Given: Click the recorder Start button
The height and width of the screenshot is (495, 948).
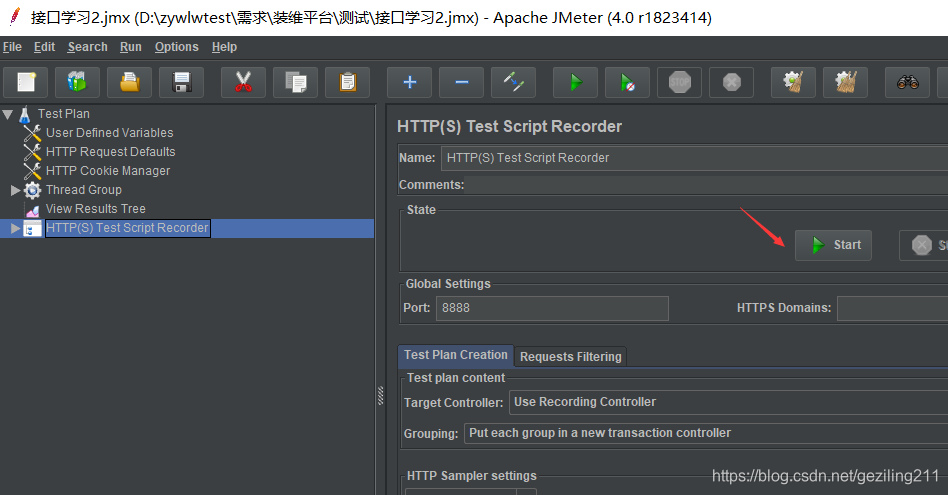Looking at the screenshot, I should pyautogui.click(x=833, y=245).
